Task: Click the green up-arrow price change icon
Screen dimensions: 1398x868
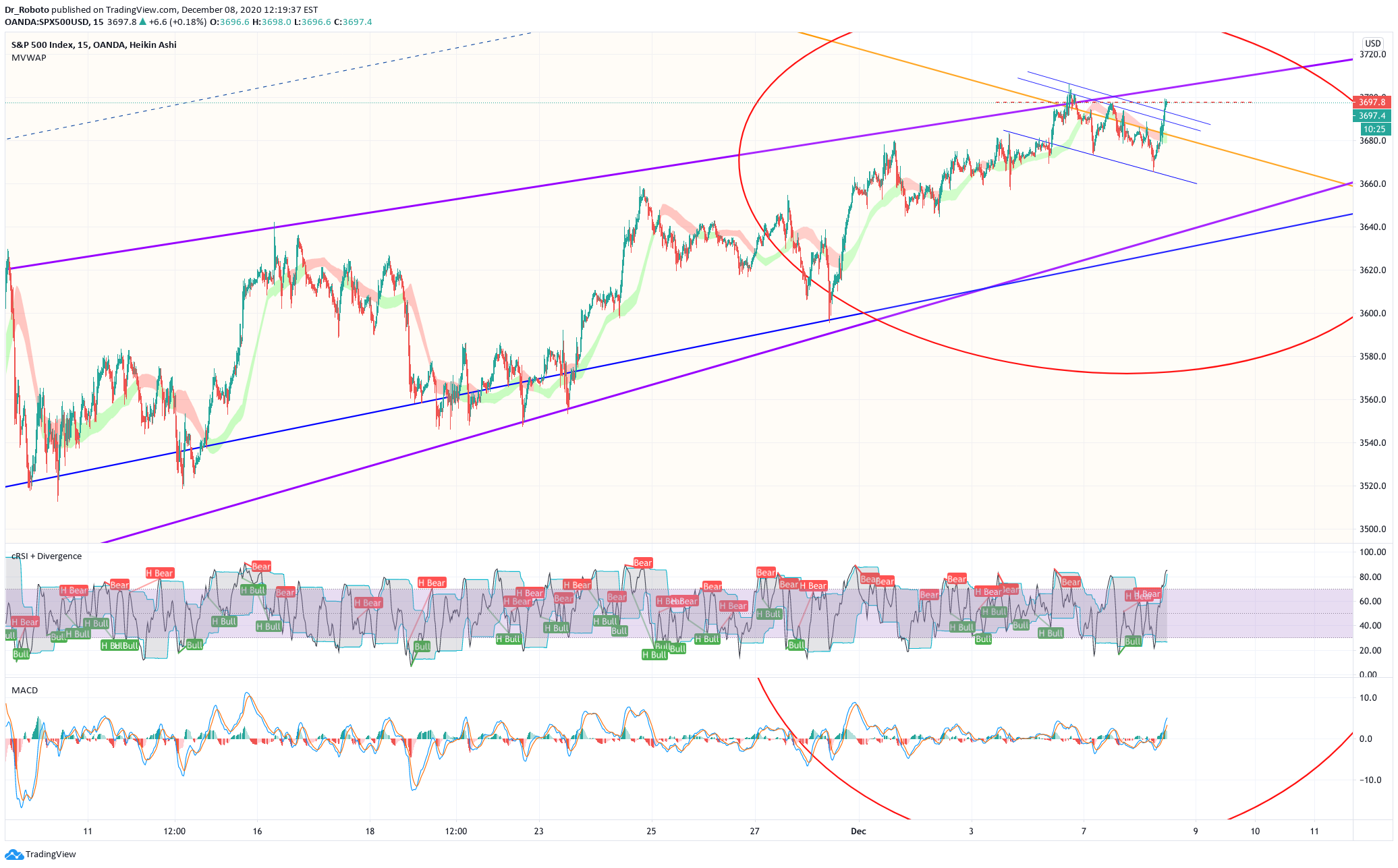Action: [143, 22]
